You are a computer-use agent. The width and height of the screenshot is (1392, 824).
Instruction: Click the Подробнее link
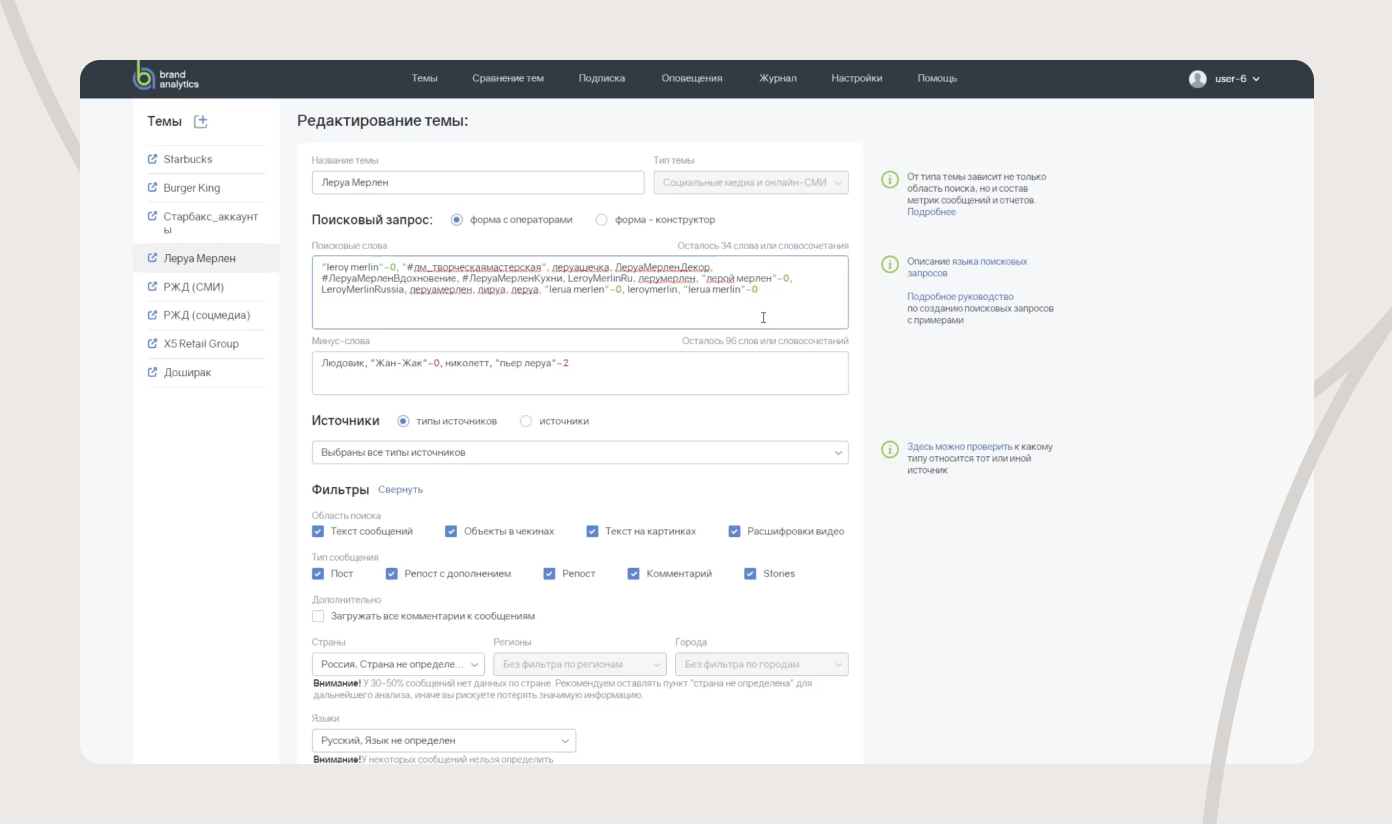pos(931,212)
